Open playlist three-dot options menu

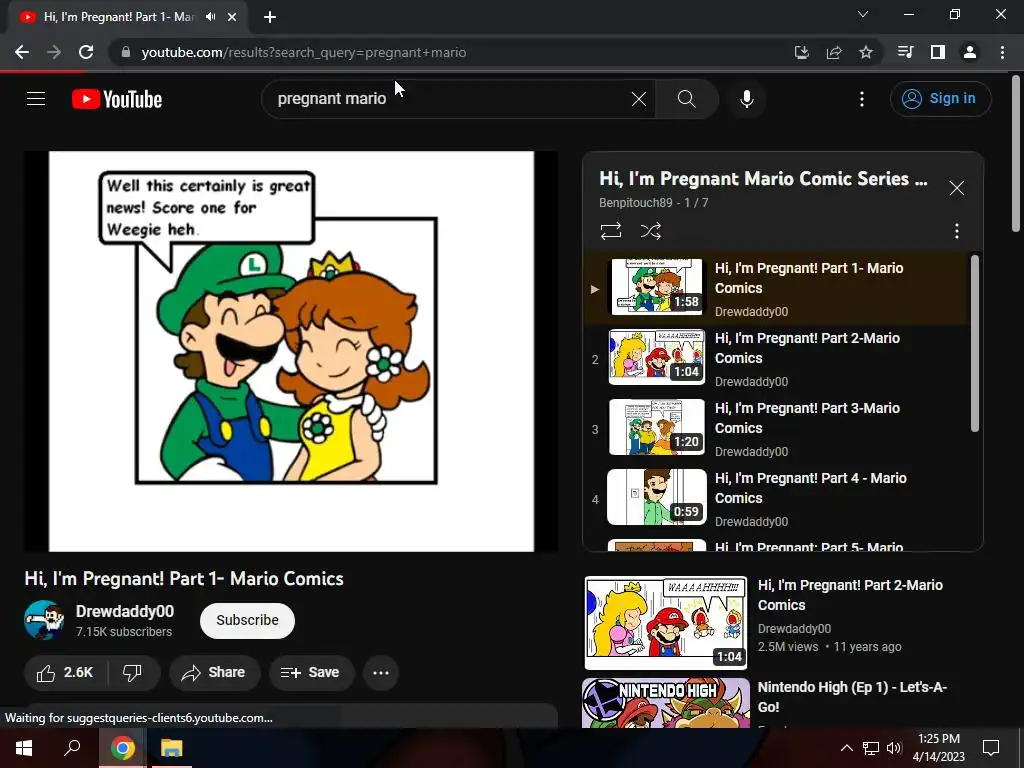coord(957,231)
